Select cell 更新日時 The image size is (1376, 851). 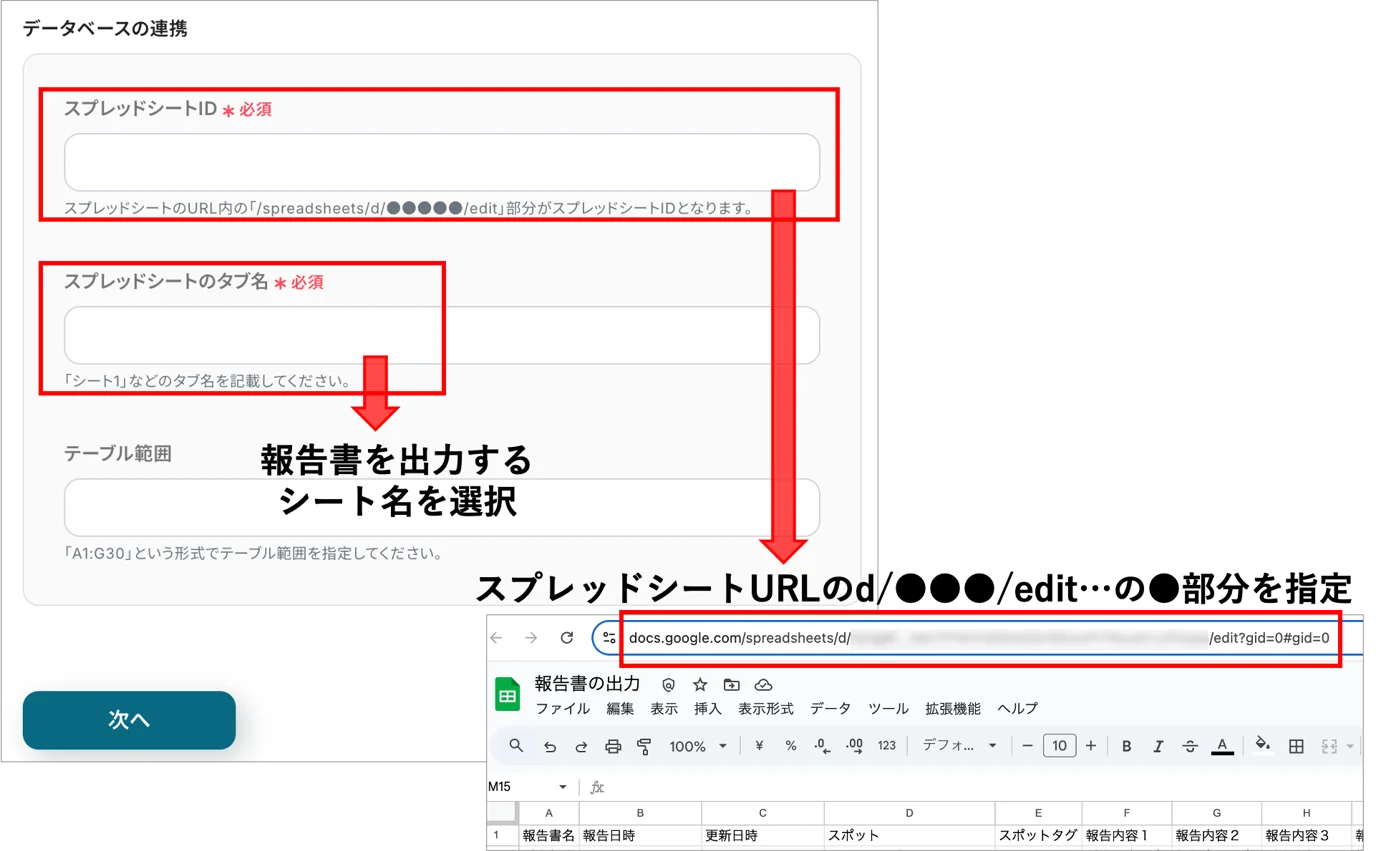pos(763,836)
